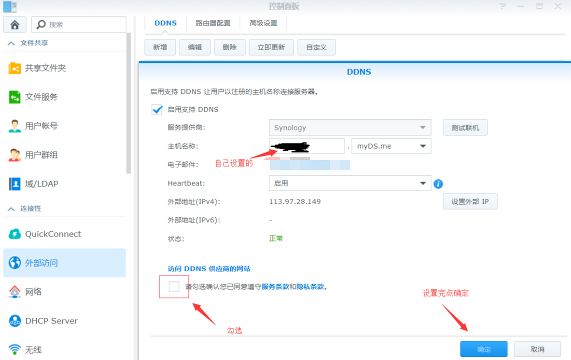This screenshot has height=360, width=571.
Task: Click the 主机名称 hostname input field
Action: pyautogui.click(x=307, y=146)
